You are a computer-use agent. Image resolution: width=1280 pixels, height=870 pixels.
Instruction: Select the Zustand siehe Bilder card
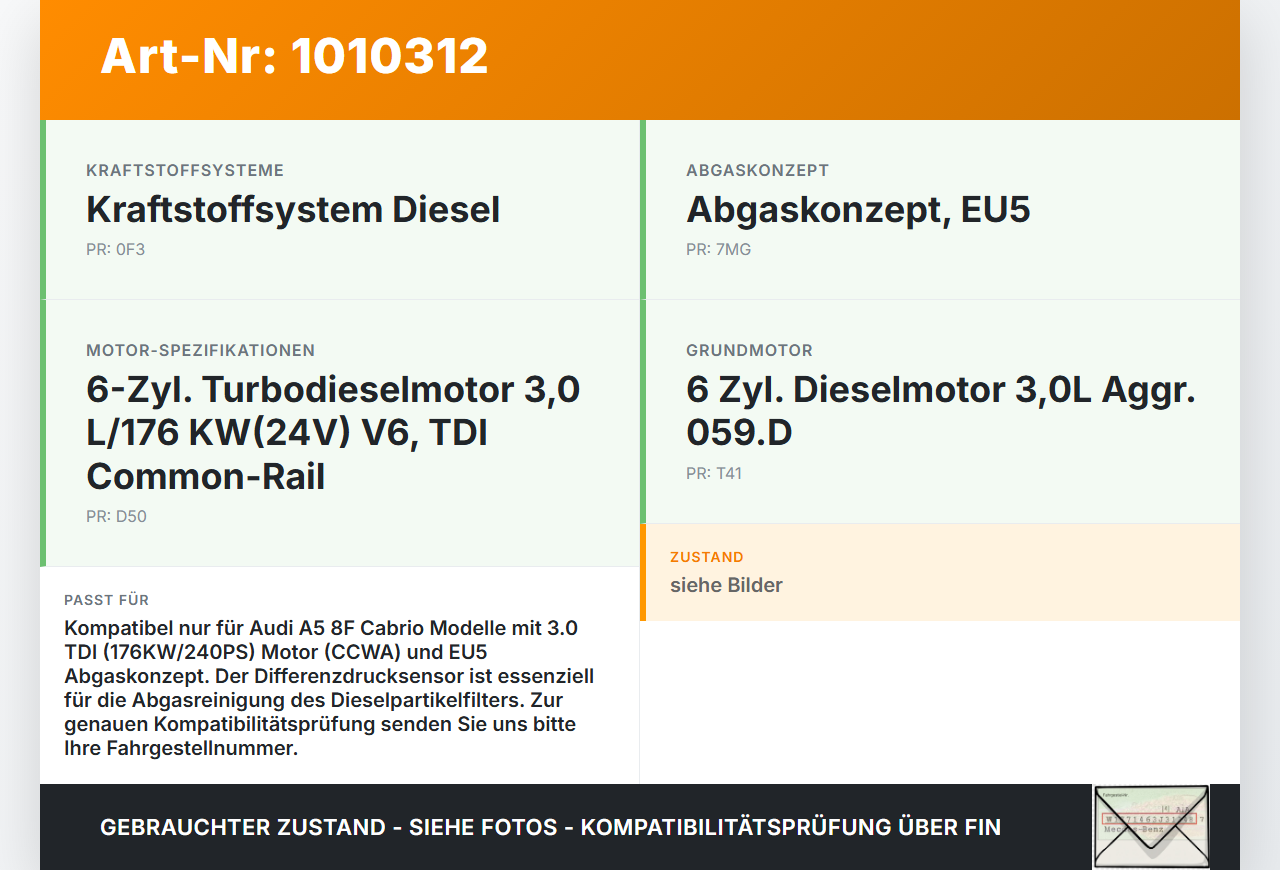click(940, 572)
